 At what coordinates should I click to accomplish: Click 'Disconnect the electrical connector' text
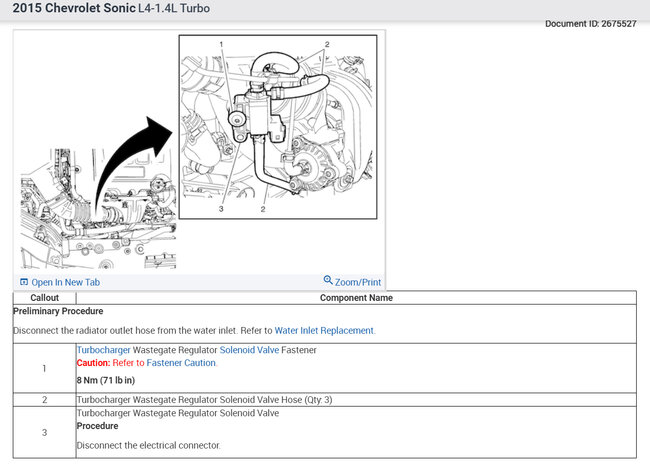[149, 445]
